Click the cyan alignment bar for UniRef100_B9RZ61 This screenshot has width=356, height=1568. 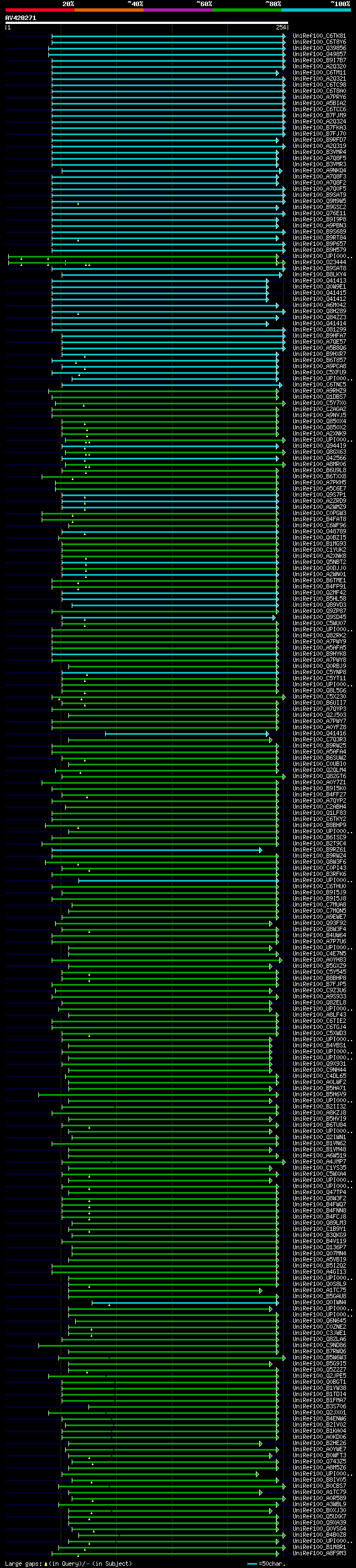tap(157, 850)
